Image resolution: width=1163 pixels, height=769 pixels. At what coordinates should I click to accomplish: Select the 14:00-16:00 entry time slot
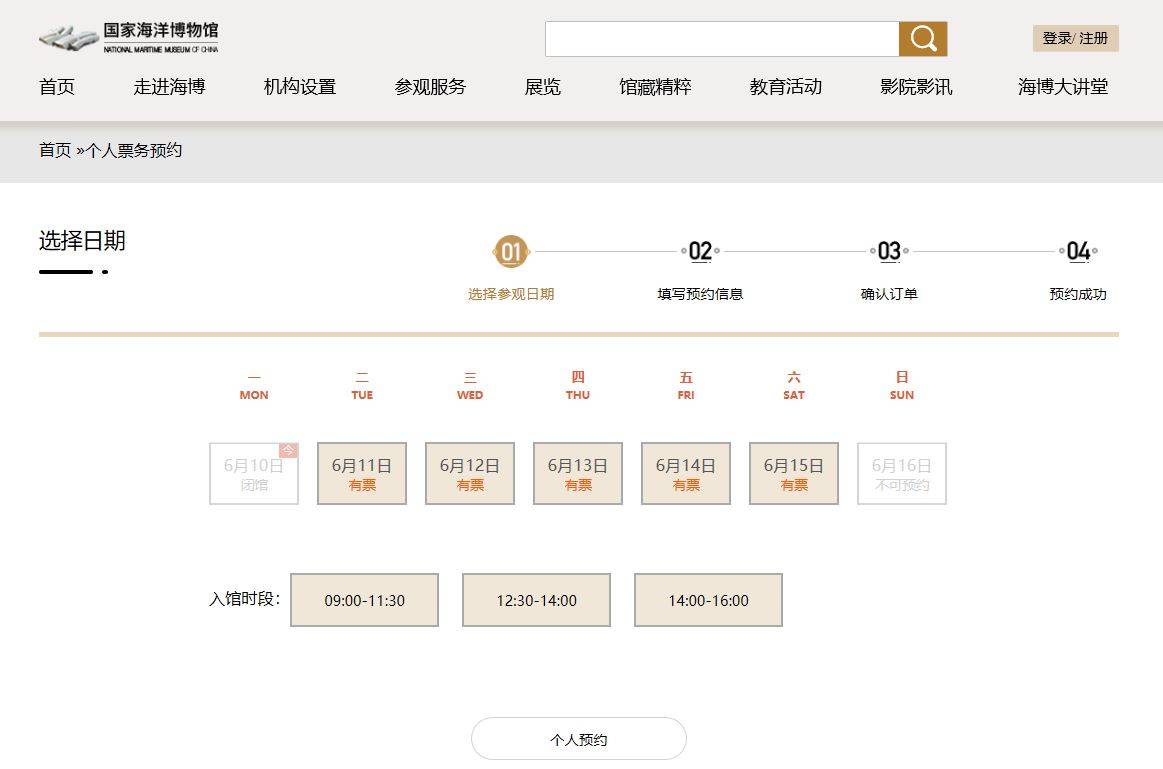tap(708, 600)
